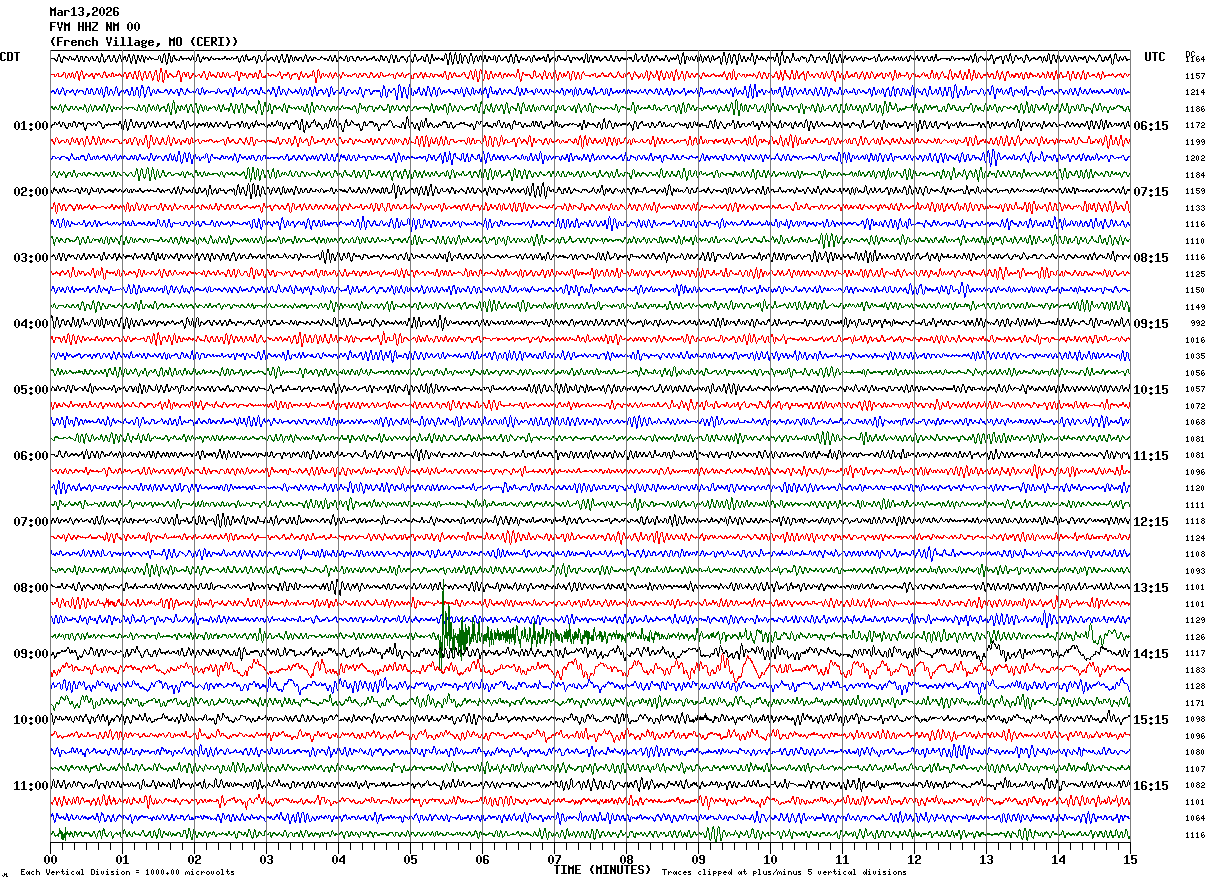
Task: Click the DC offset value 1172
Action: point(1195,126)
